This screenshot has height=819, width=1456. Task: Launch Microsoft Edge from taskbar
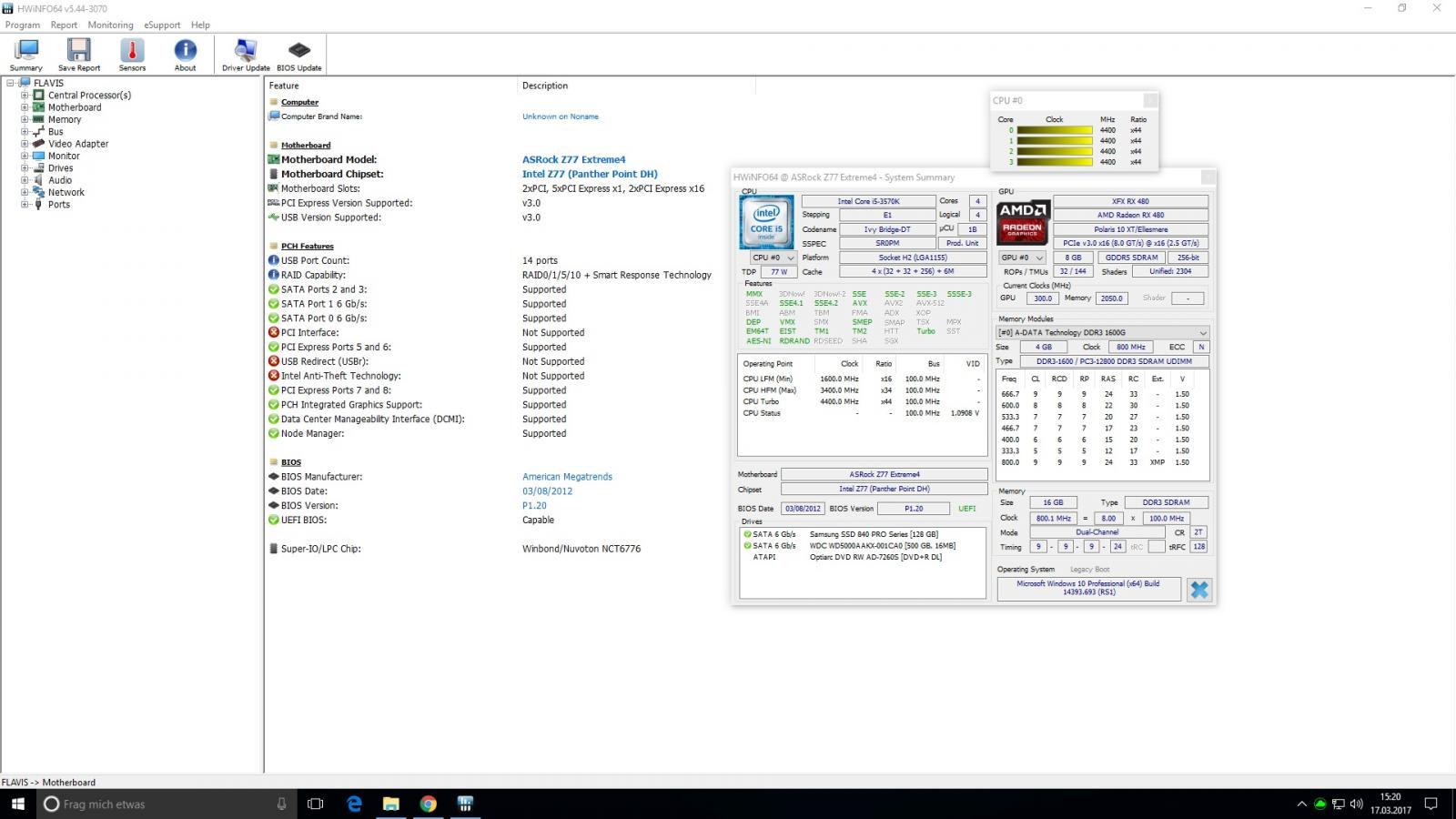[354, 804]
